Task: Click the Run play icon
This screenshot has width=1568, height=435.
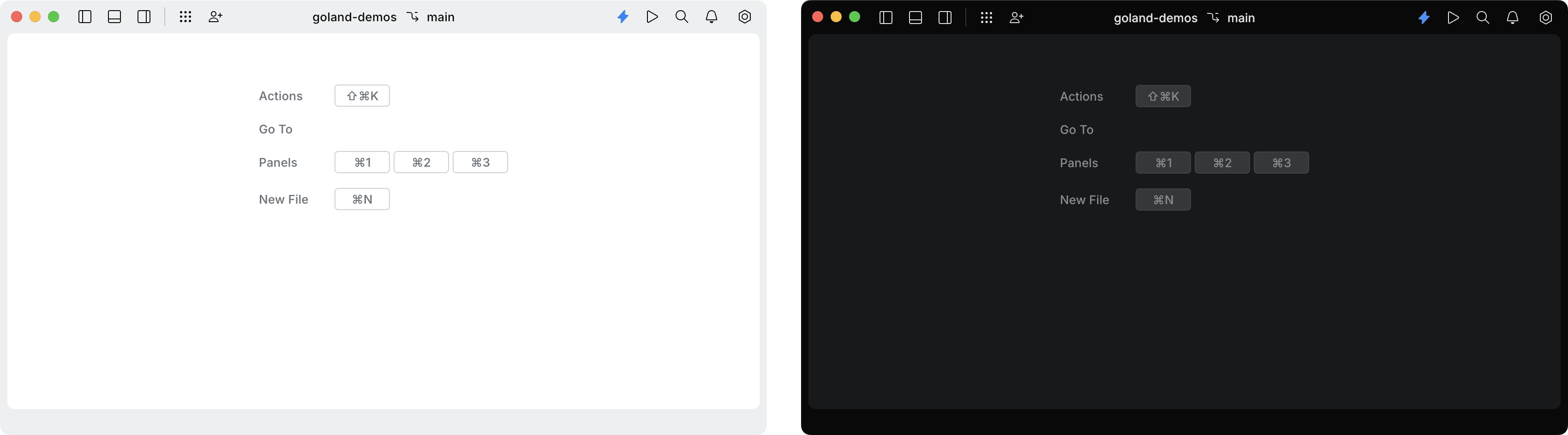Action: pyautogui.click(x=652, y=17)
